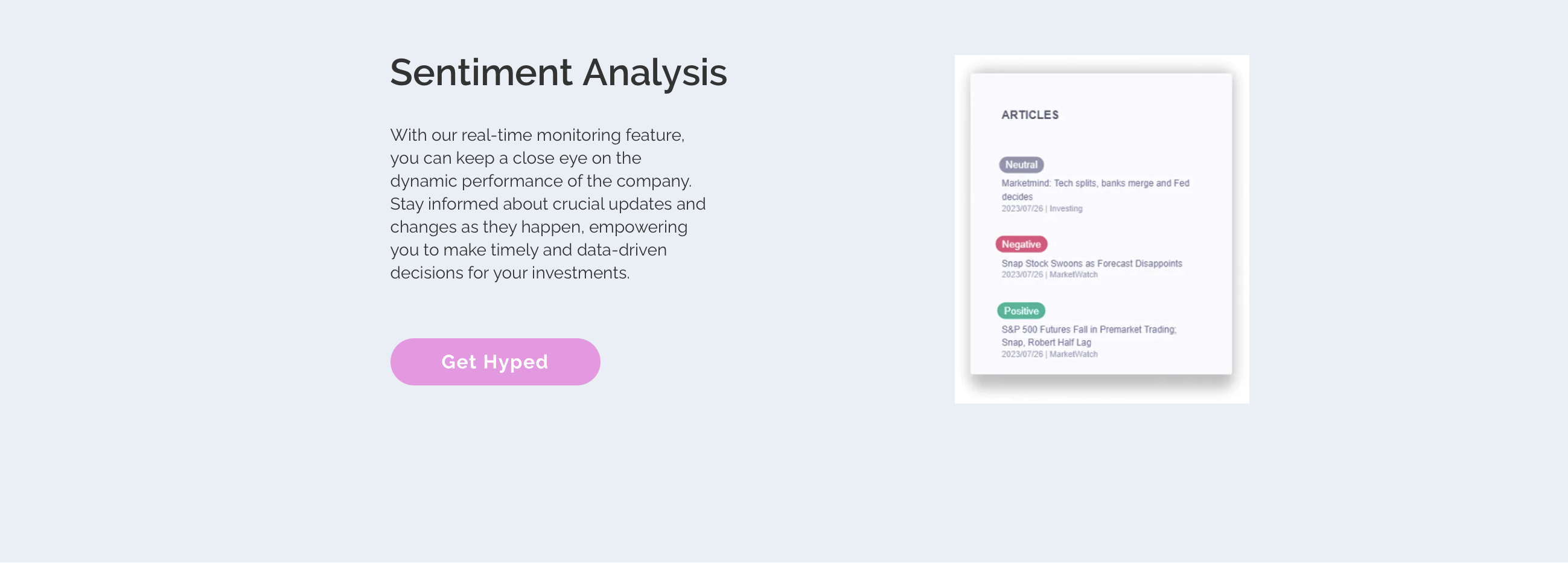Screen dimensions: 1568x563
Task: Click 'Snap, Robert Half Lag' headline line
Action: [x=1046, y=343]
